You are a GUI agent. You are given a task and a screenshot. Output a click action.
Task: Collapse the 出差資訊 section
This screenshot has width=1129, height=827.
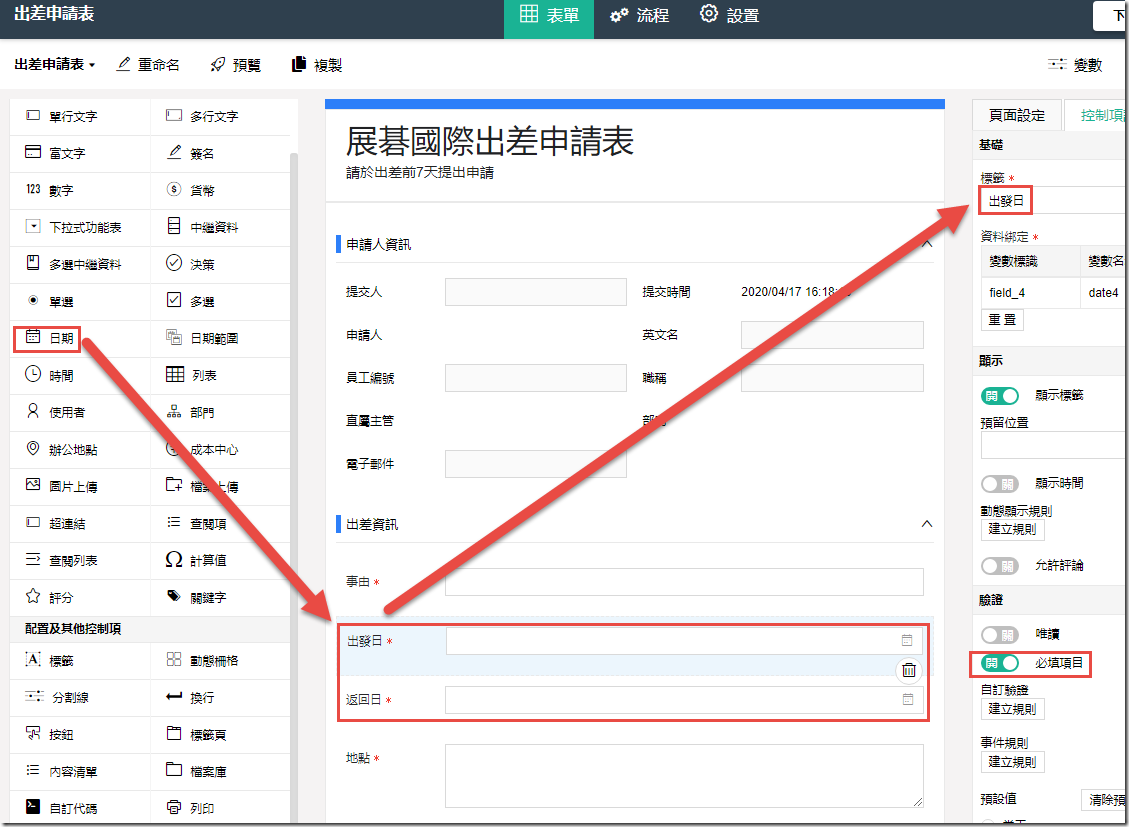coord(927,524)
